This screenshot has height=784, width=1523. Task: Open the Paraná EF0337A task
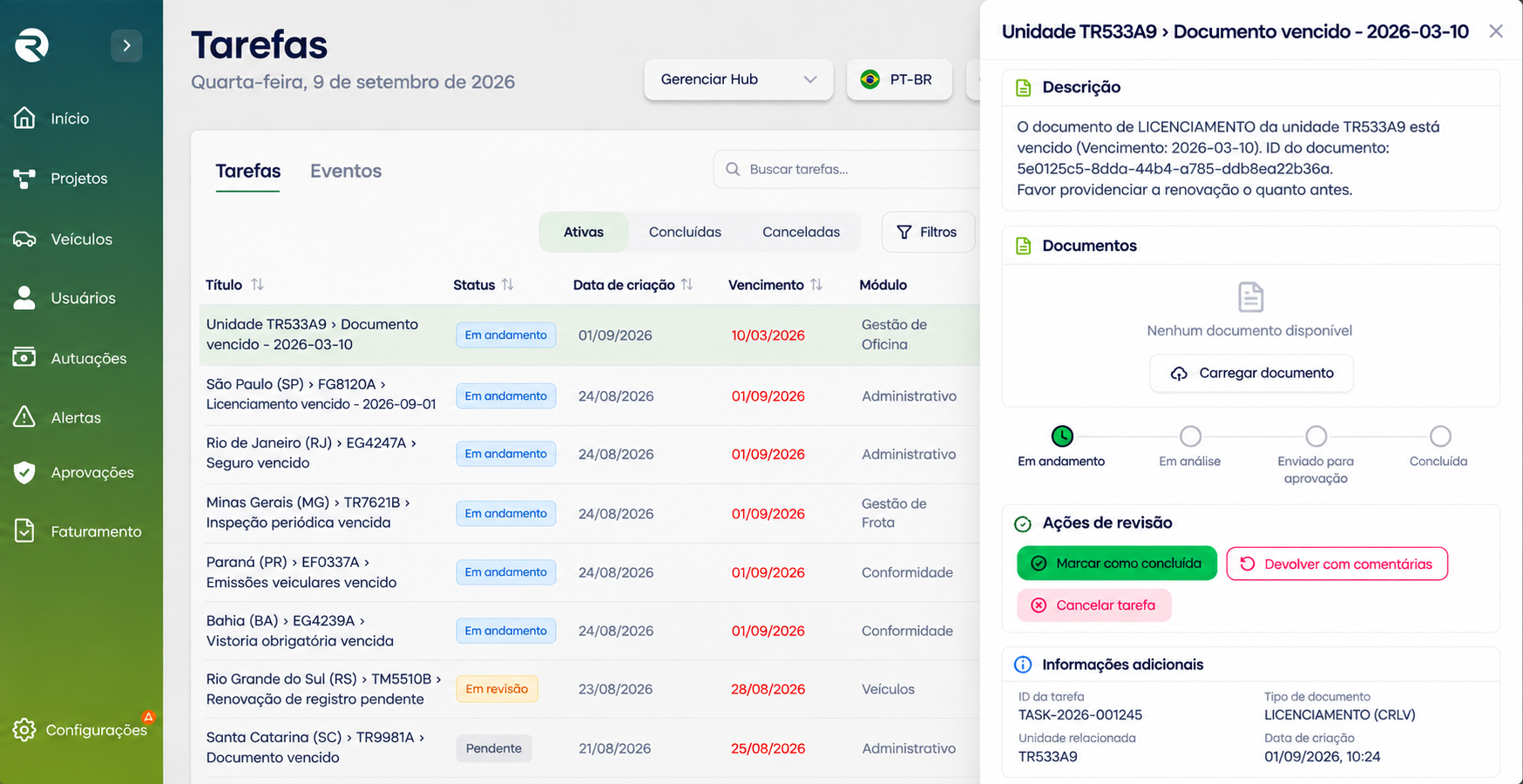click(589, 572)
